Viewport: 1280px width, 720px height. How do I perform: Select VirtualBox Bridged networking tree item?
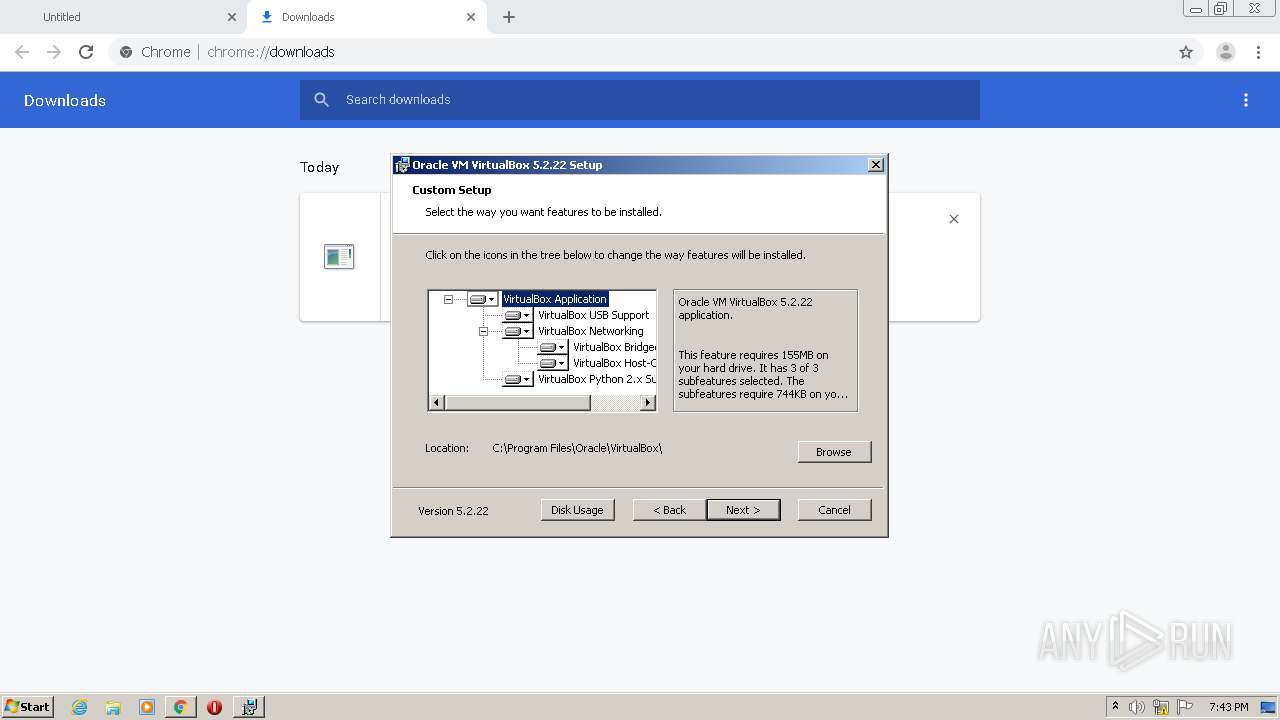coord(614,347)
